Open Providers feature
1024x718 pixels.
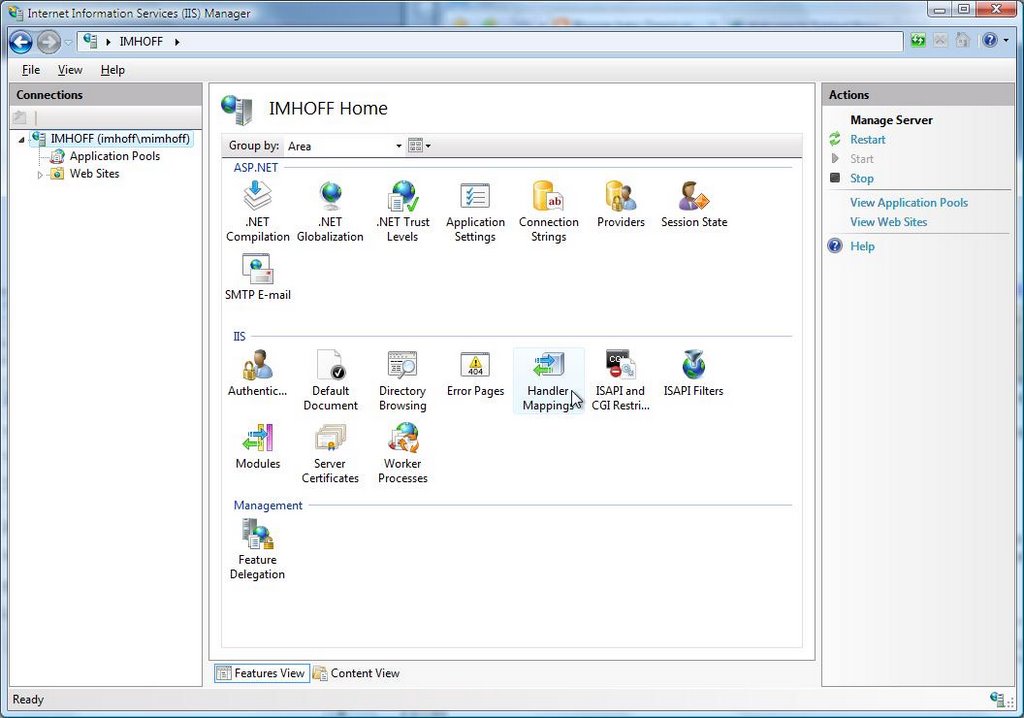pos(620,204)
